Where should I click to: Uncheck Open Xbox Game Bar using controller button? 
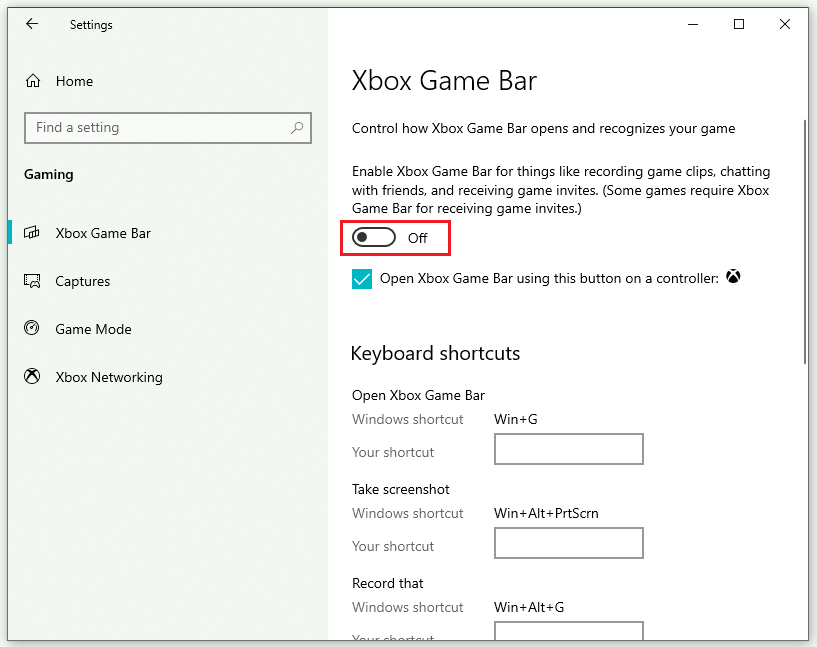[x=362, y=279]
